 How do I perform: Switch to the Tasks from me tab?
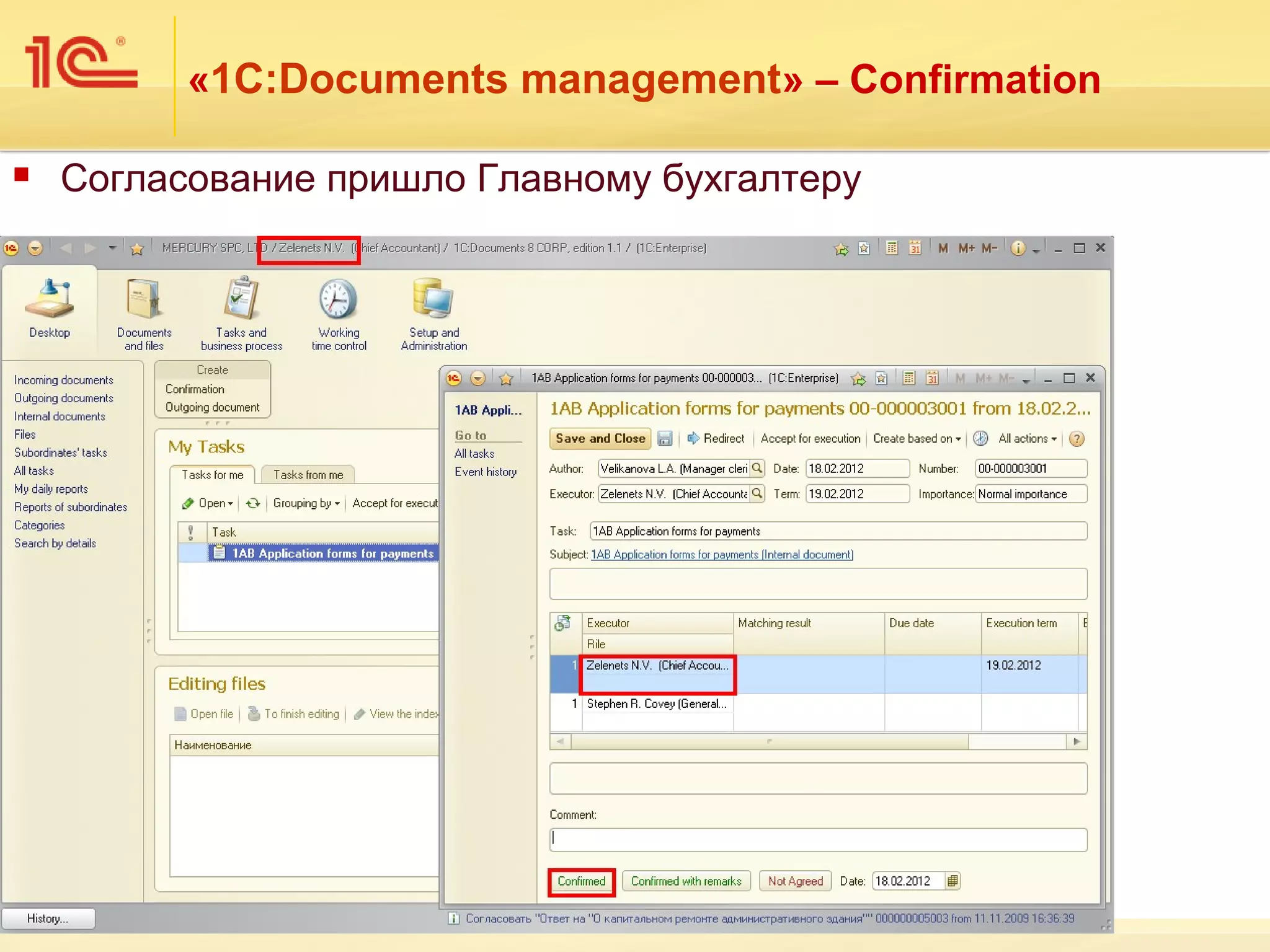(x=308, y=475)
